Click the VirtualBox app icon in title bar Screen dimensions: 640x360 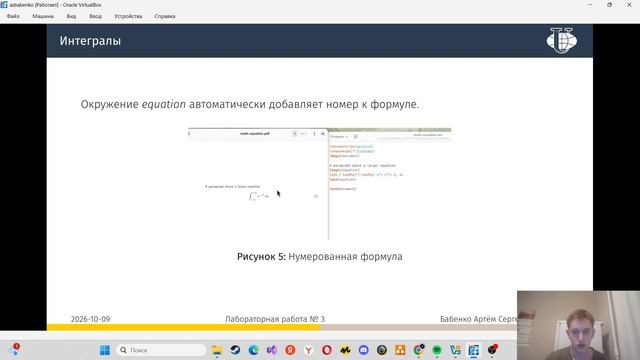4,4
